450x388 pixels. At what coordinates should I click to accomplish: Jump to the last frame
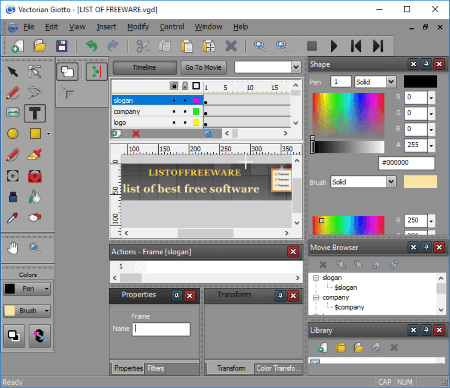(378, 46)
